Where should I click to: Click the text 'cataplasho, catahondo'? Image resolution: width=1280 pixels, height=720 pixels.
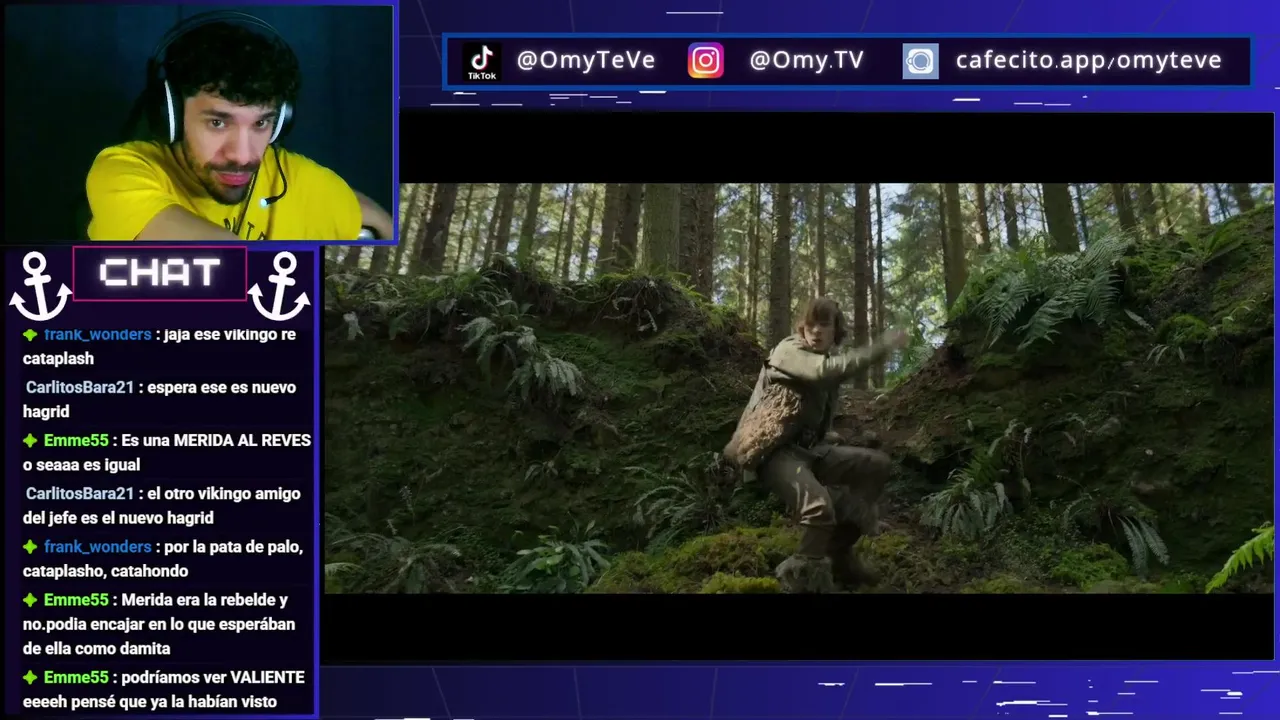pyautogui.click(x=105, y=571)
